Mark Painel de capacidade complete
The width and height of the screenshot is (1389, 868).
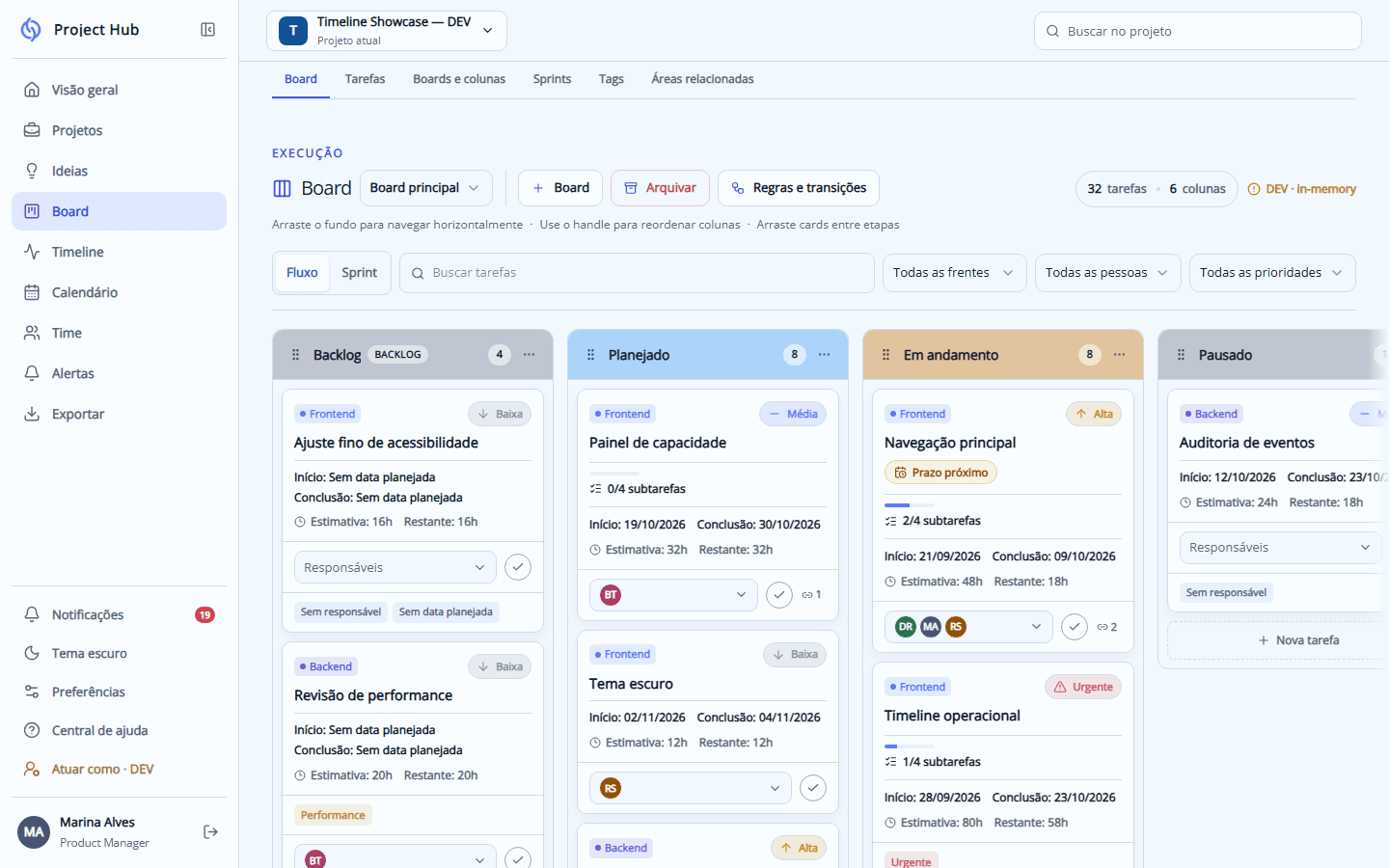[779, 595]
